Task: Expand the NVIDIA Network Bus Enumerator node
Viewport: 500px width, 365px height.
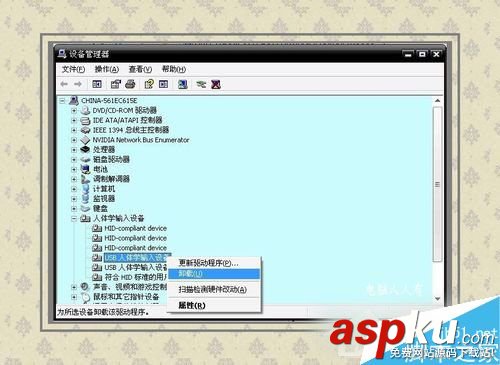Action: [x=74, y=140]
